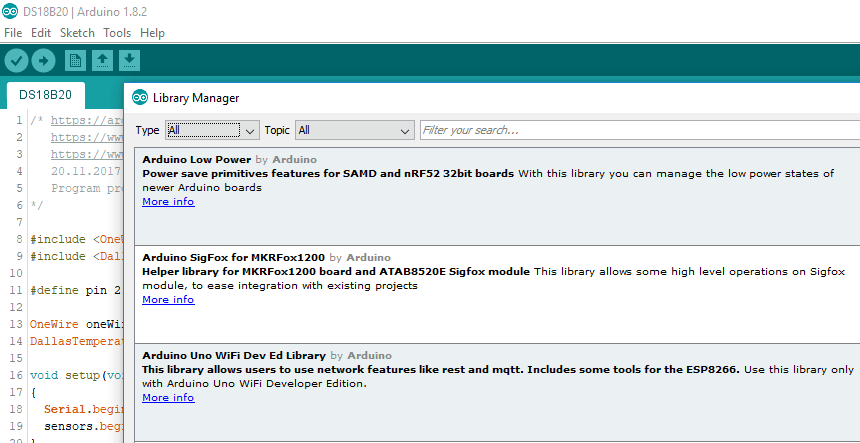The image size is (860, 443).
Task: Click the Upload arrow toolbar button
Action: (44, 60)
